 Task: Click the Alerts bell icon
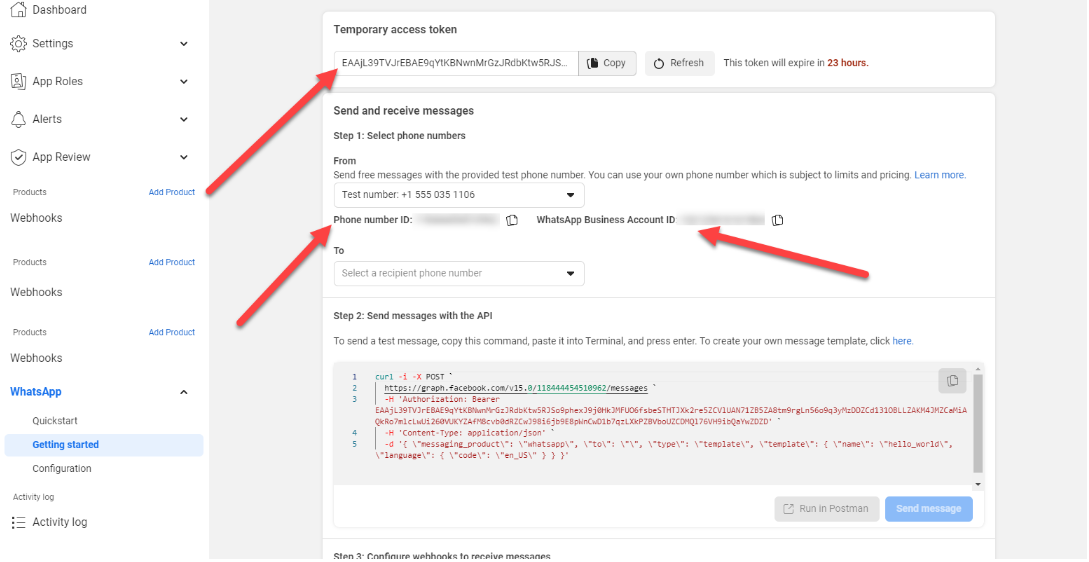pyautogui.click(x=19, y=119)
